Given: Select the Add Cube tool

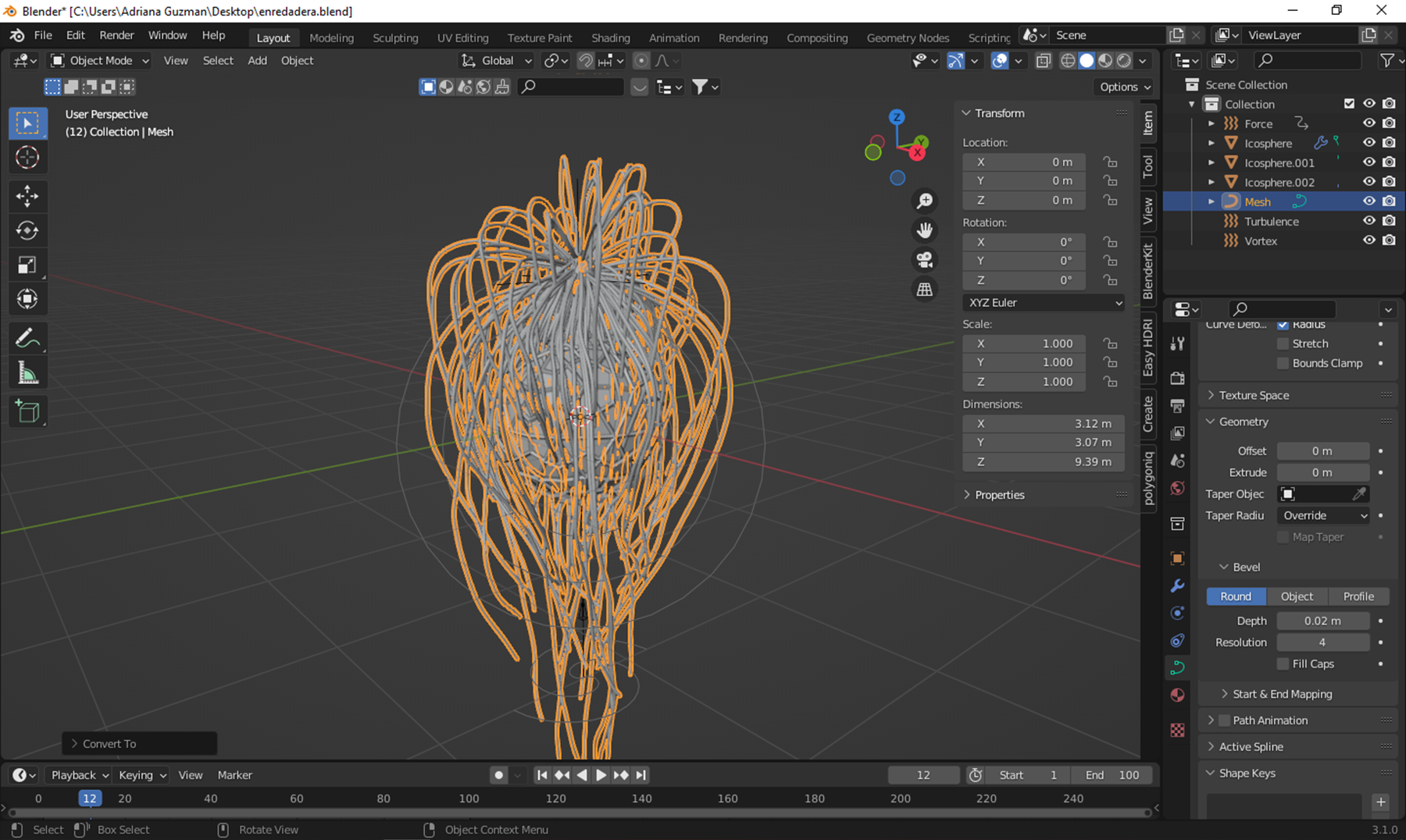Looking at the screenshot, I should 27,411.
